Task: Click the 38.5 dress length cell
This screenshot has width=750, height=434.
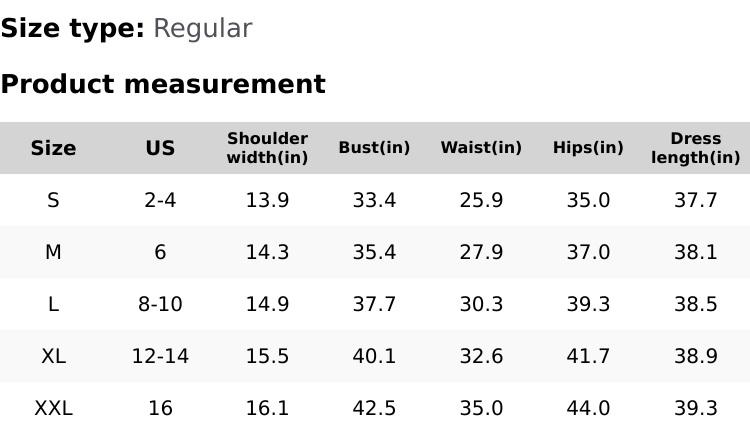Action: [695, 304]
